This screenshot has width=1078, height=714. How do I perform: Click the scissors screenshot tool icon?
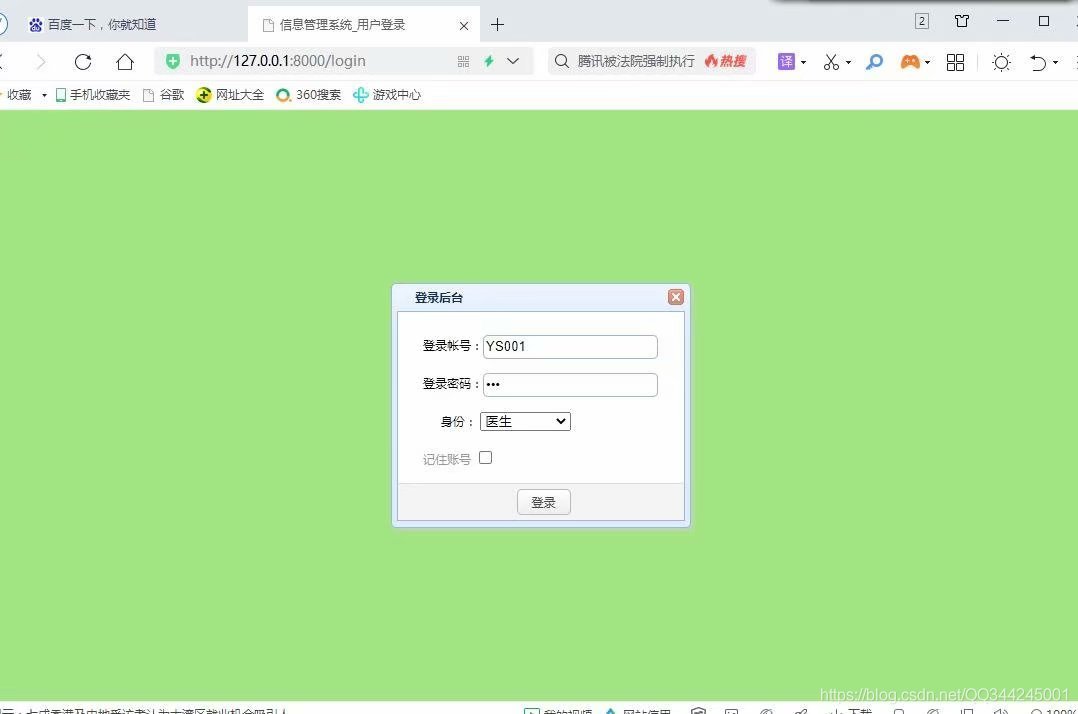point(831,62)
